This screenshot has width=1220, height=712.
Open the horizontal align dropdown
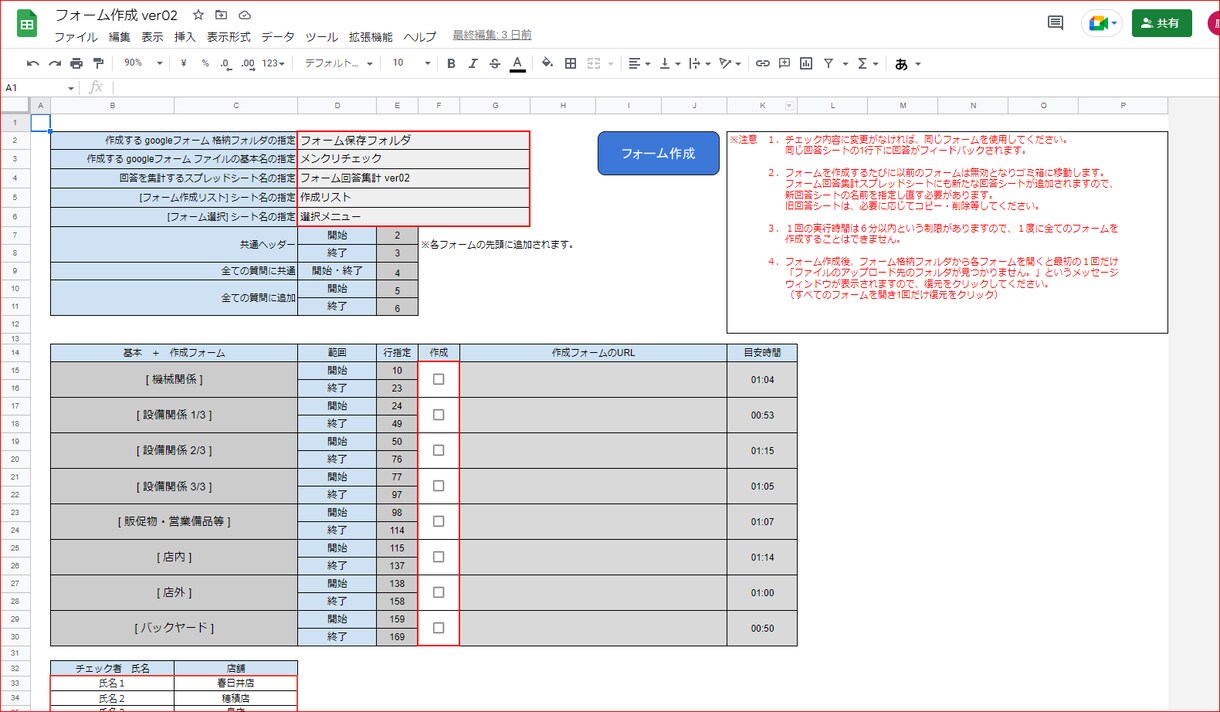[639, 63]
